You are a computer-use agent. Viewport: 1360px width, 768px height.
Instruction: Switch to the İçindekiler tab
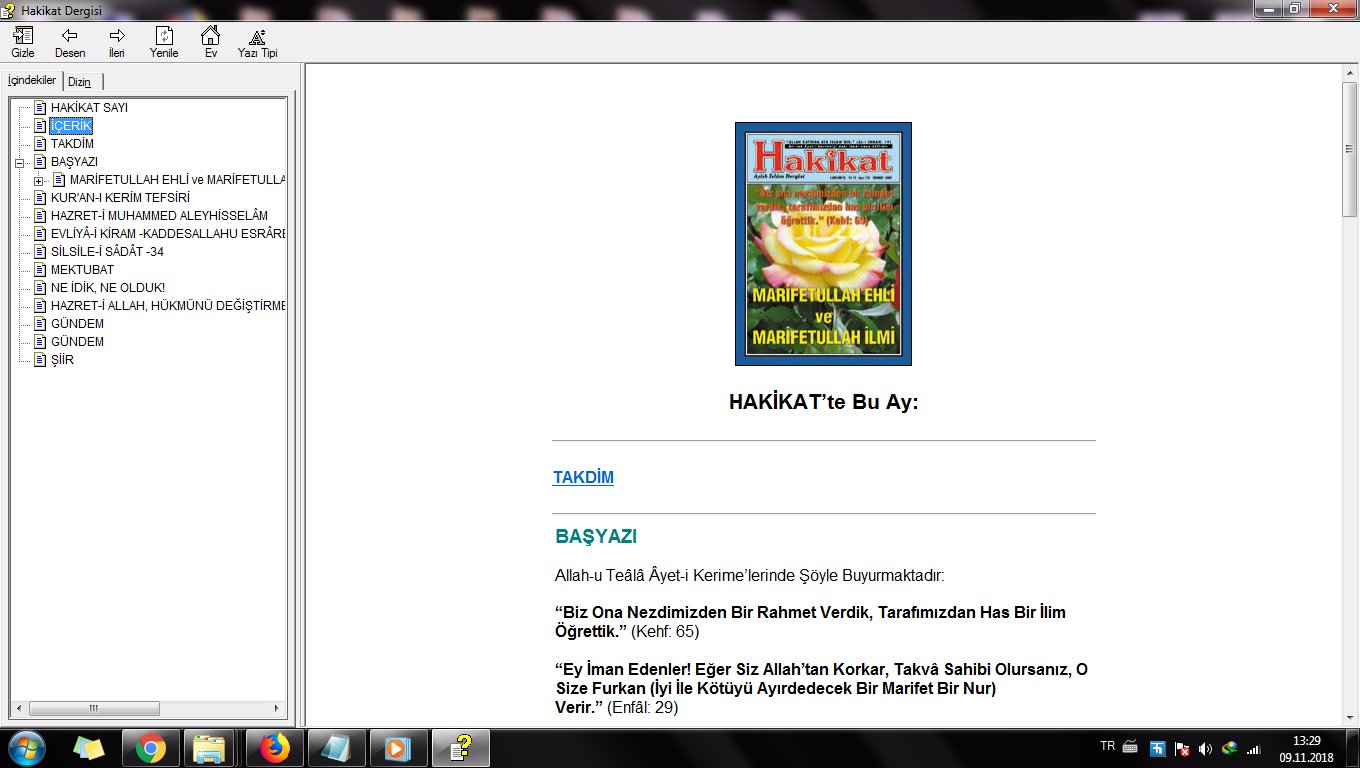(32, 81)
